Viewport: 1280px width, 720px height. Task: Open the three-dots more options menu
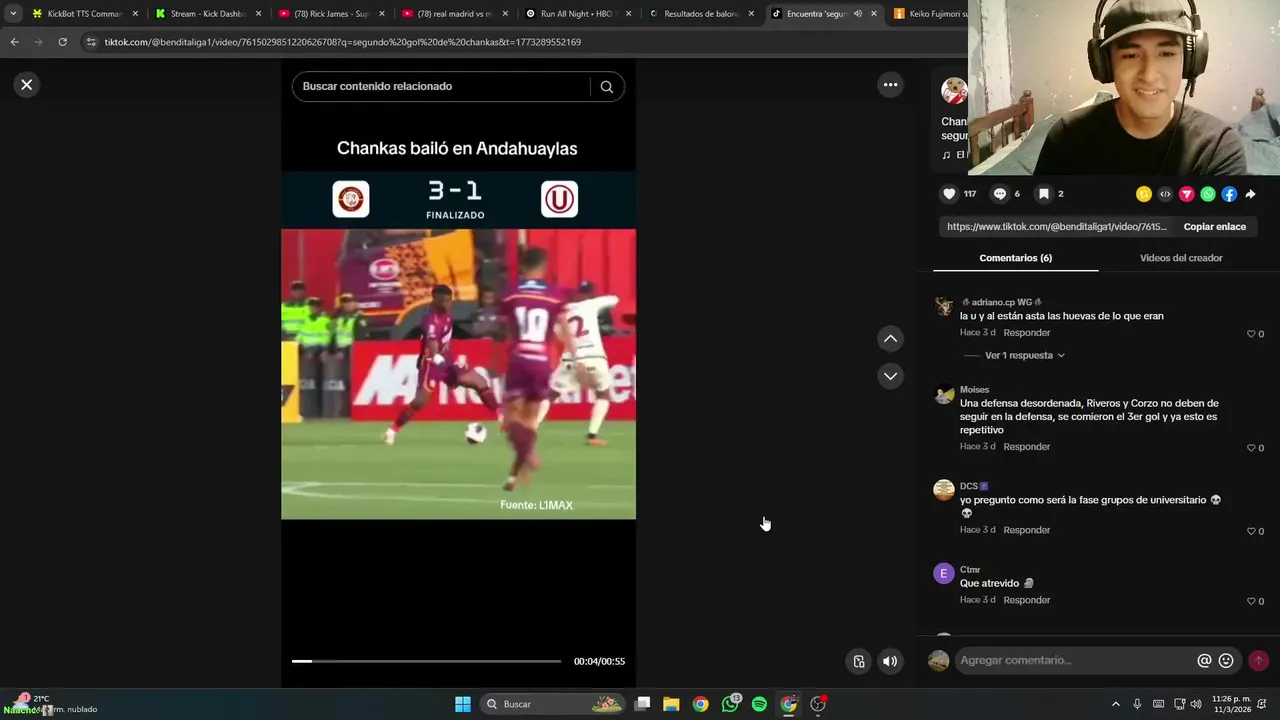(x=890, y=85)
